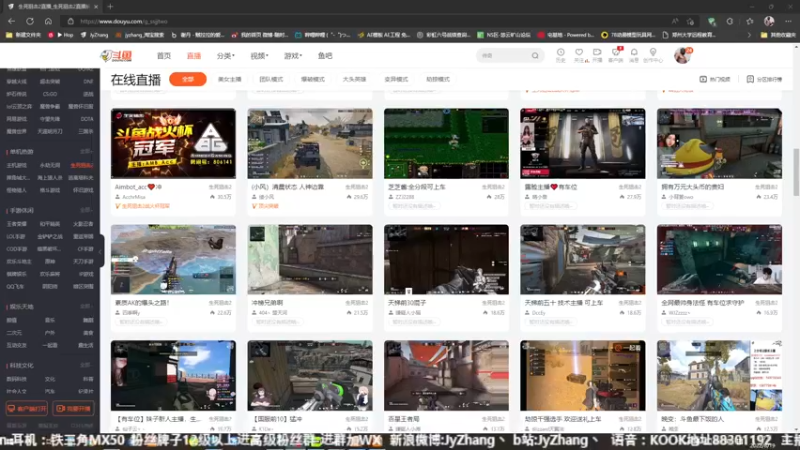
Task: Go back in the browser
Action: (11, 21)
